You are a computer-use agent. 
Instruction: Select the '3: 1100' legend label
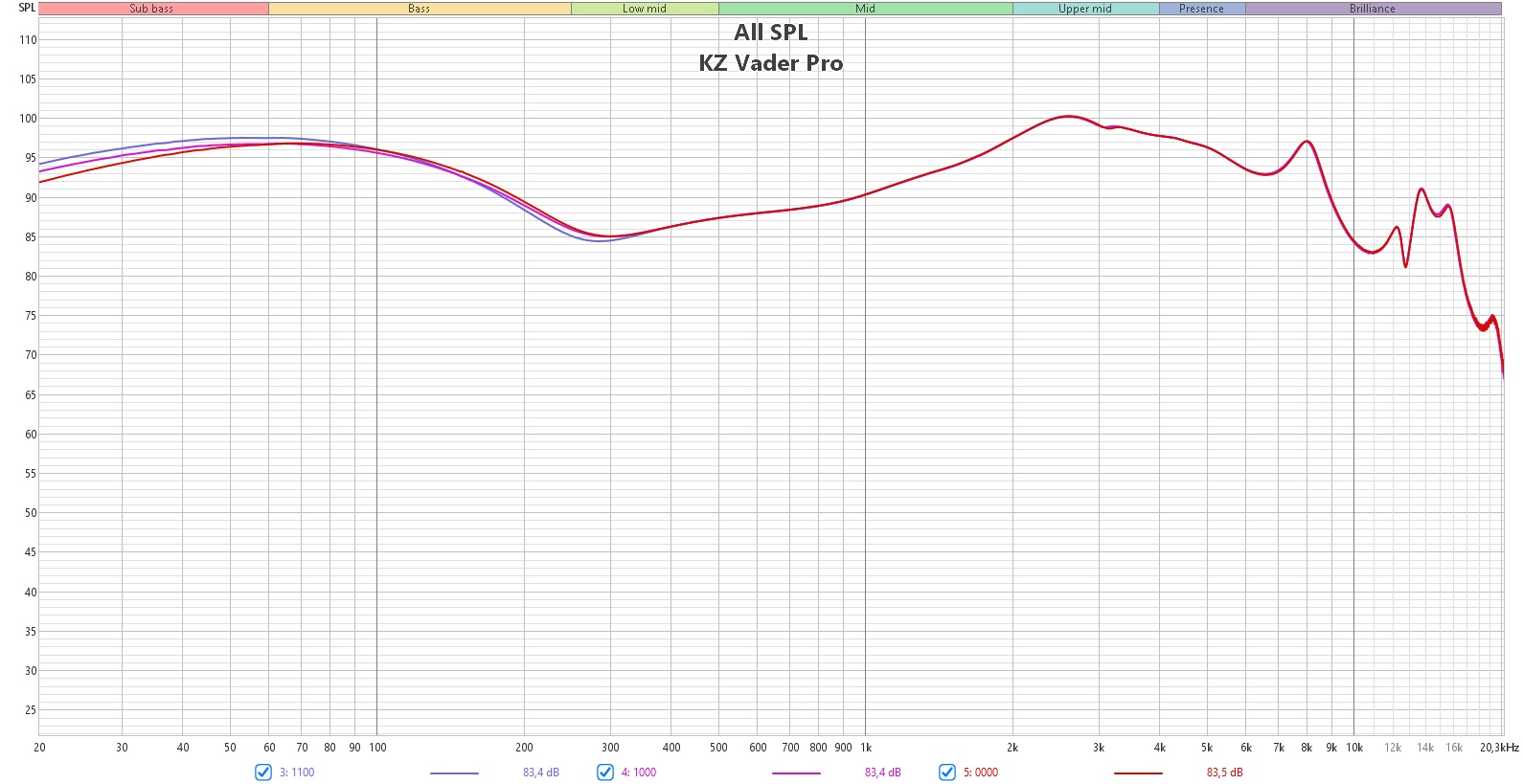point(297,773)
